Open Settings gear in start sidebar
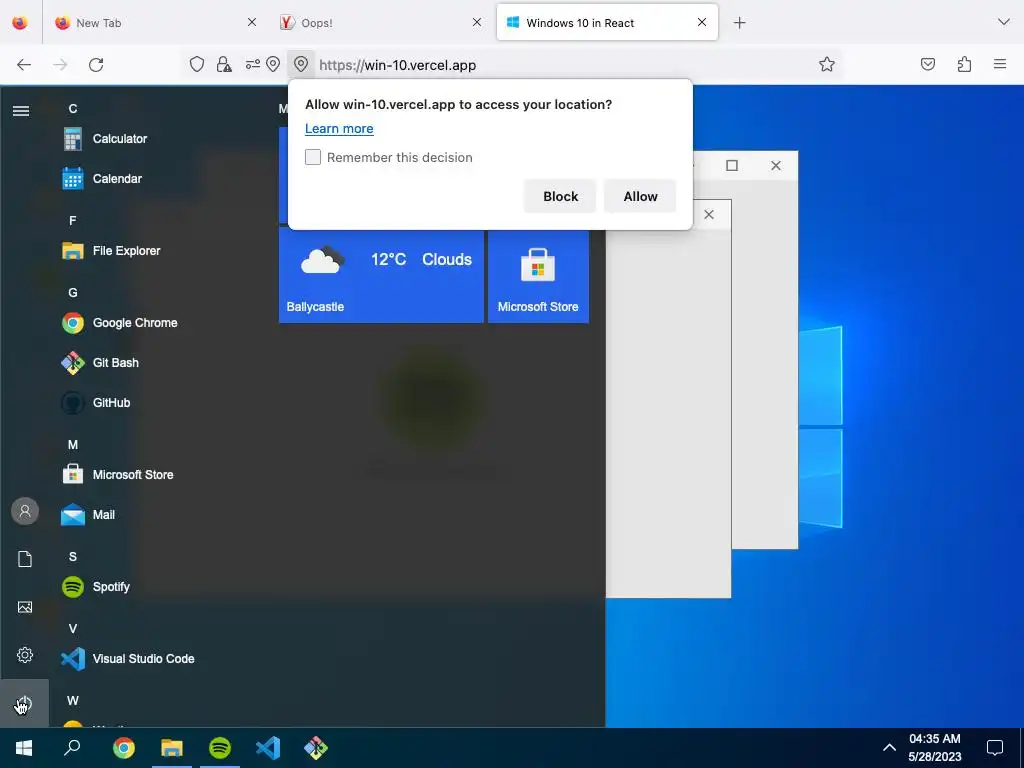Viewport: 1024px width, 768px height. [x=25, y=655]
